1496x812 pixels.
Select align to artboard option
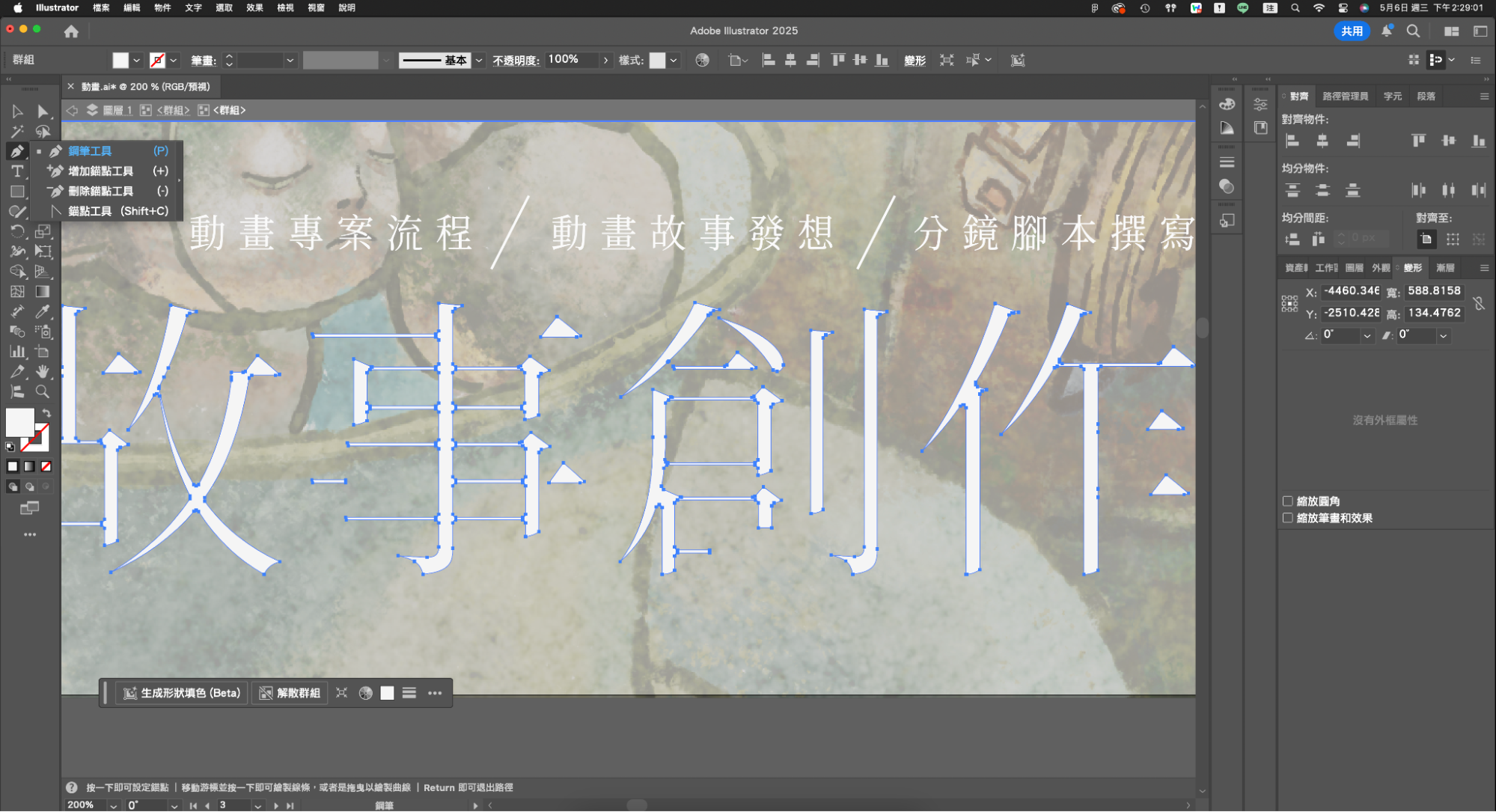click(1426, 239)
